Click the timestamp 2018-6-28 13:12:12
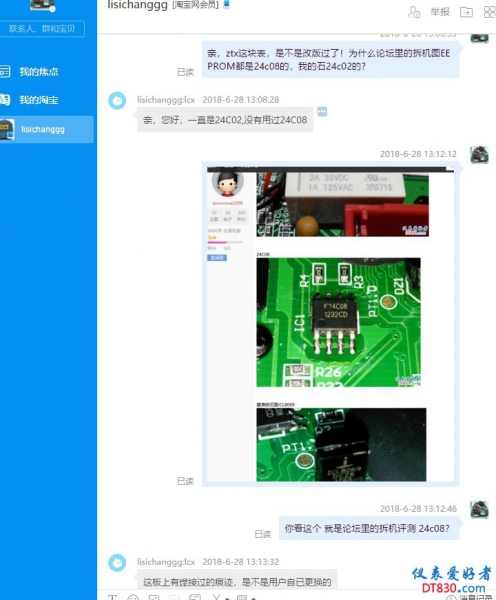Screen dimensions: 496x600 coord(418,154)
